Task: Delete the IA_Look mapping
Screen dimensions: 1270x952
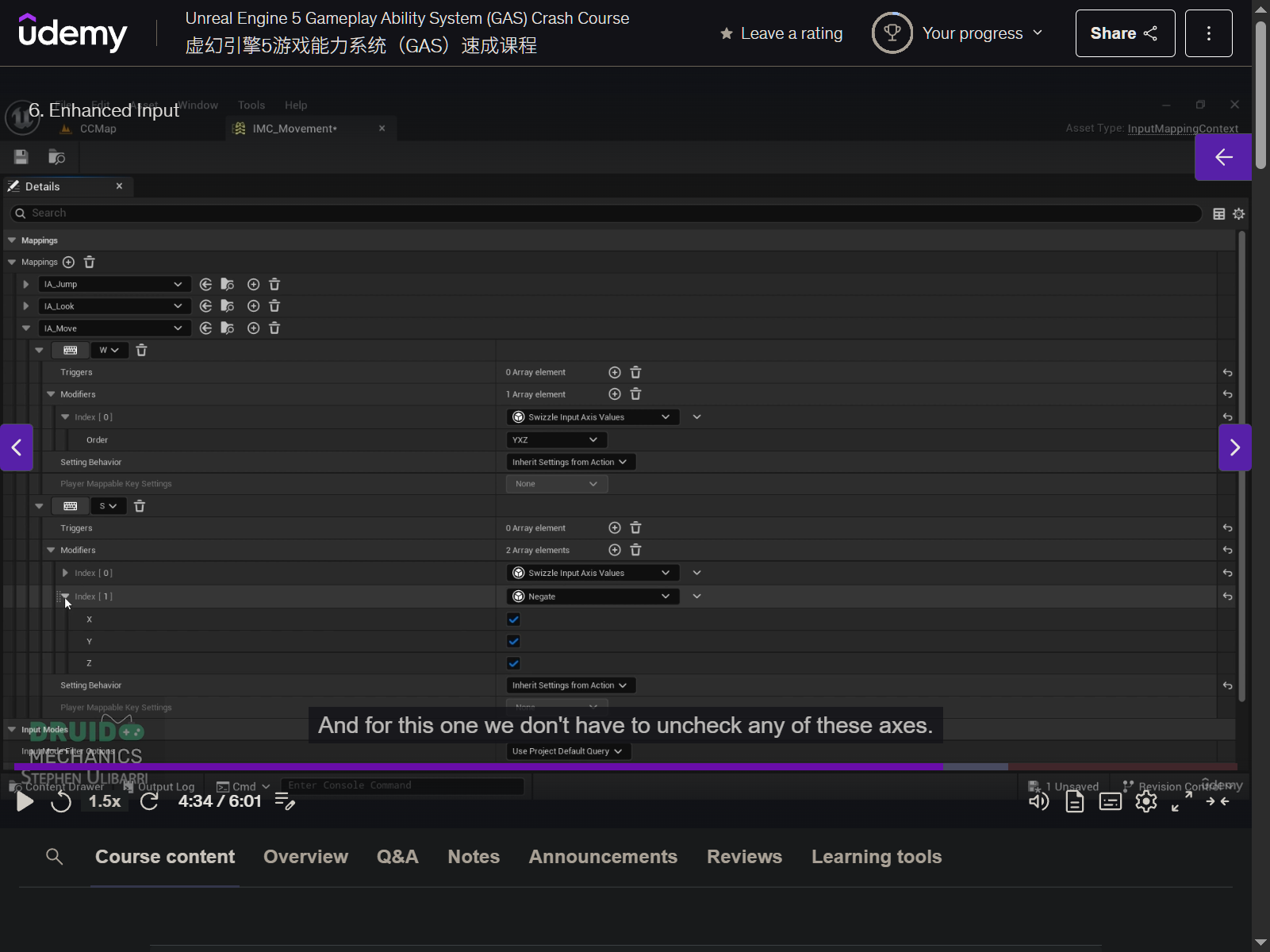Action: [x=274, y=306]
